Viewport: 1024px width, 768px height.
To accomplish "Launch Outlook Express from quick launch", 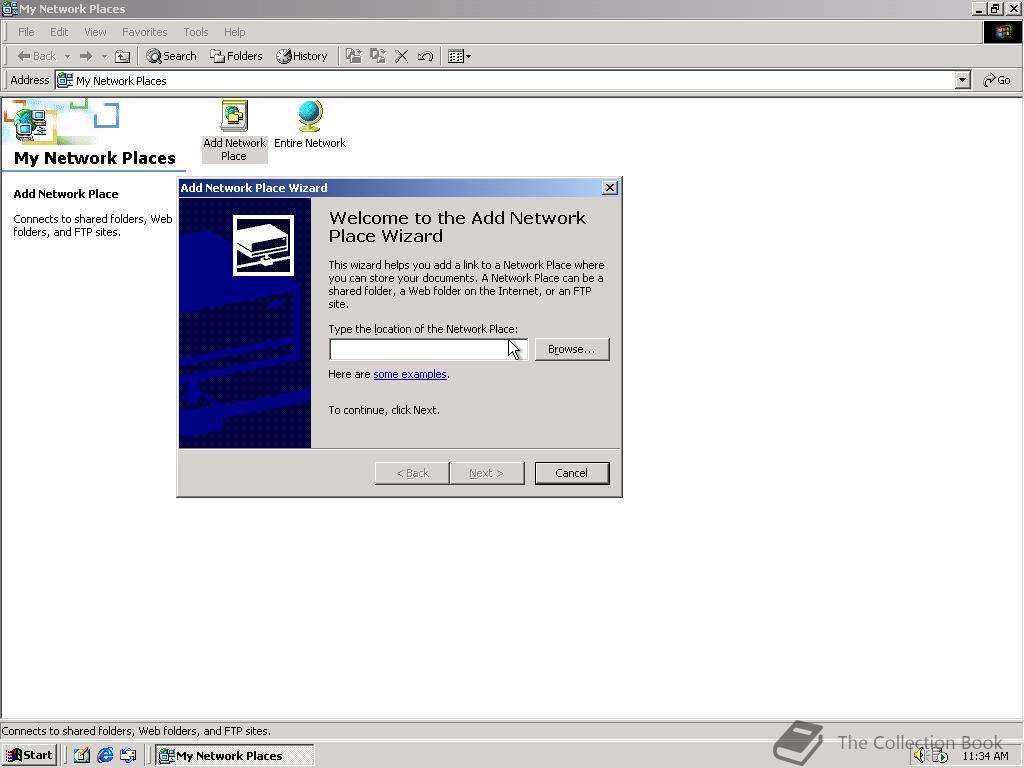I will click(128, 756).
